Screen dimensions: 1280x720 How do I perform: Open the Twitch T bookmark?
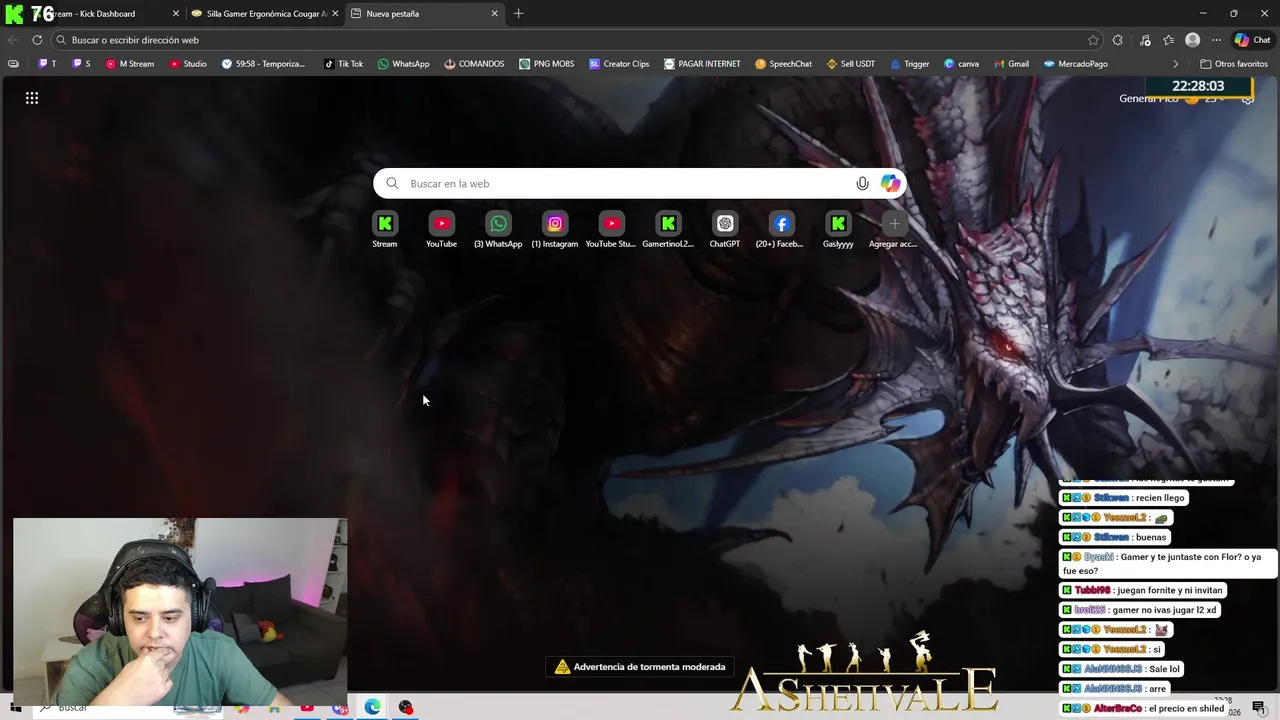pos(47,64)
